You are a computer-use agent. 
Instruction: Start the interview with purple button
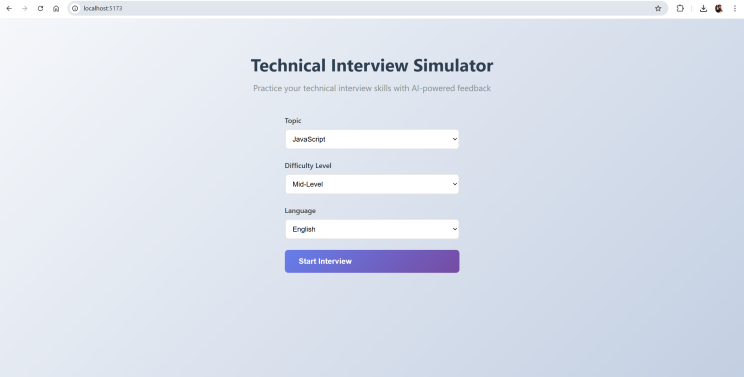[x=372, y=261]
